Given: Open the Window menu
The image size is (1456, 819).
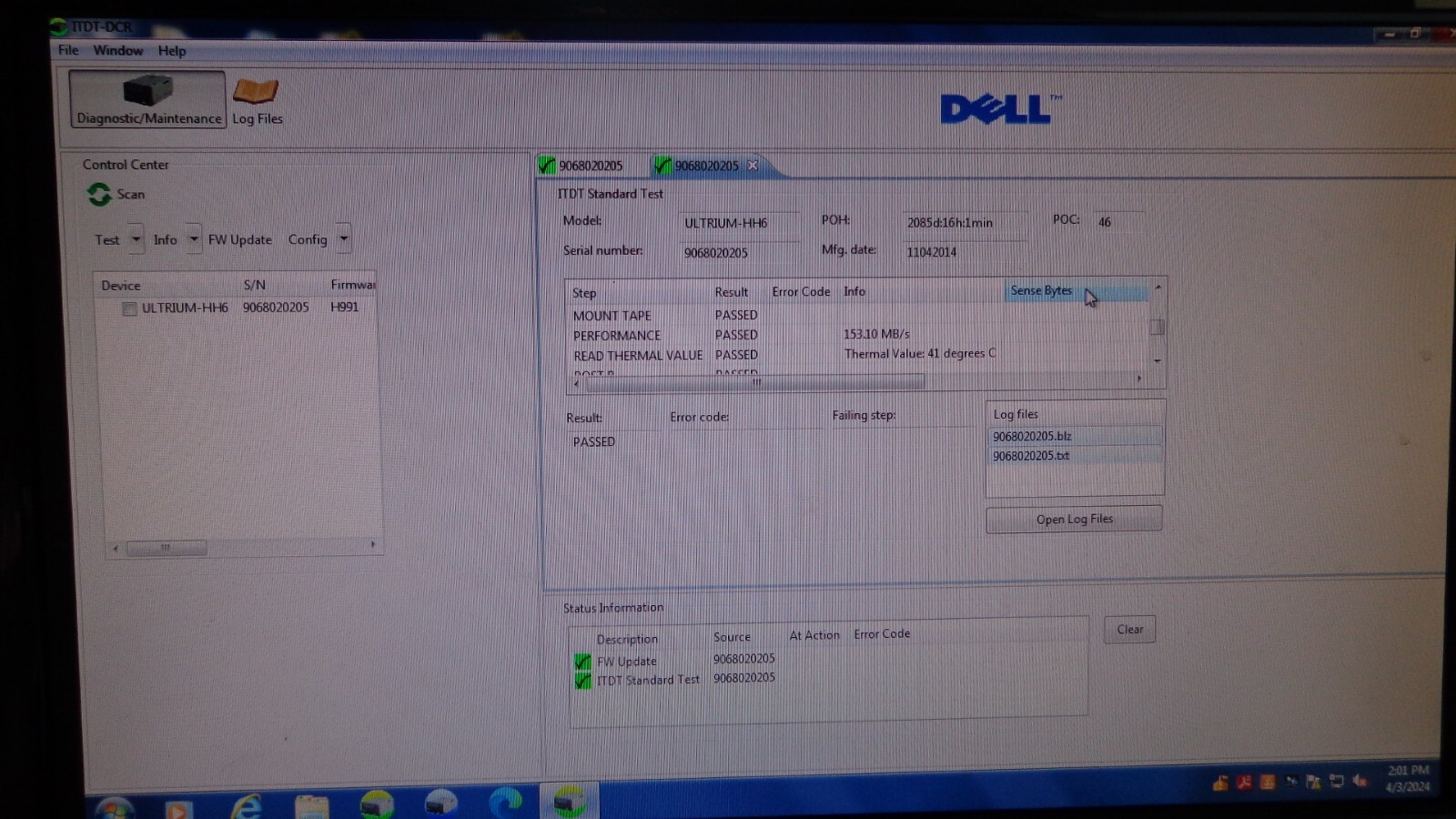Looking at the screenshot, I should pyautogui.click(x=117, y=50).
